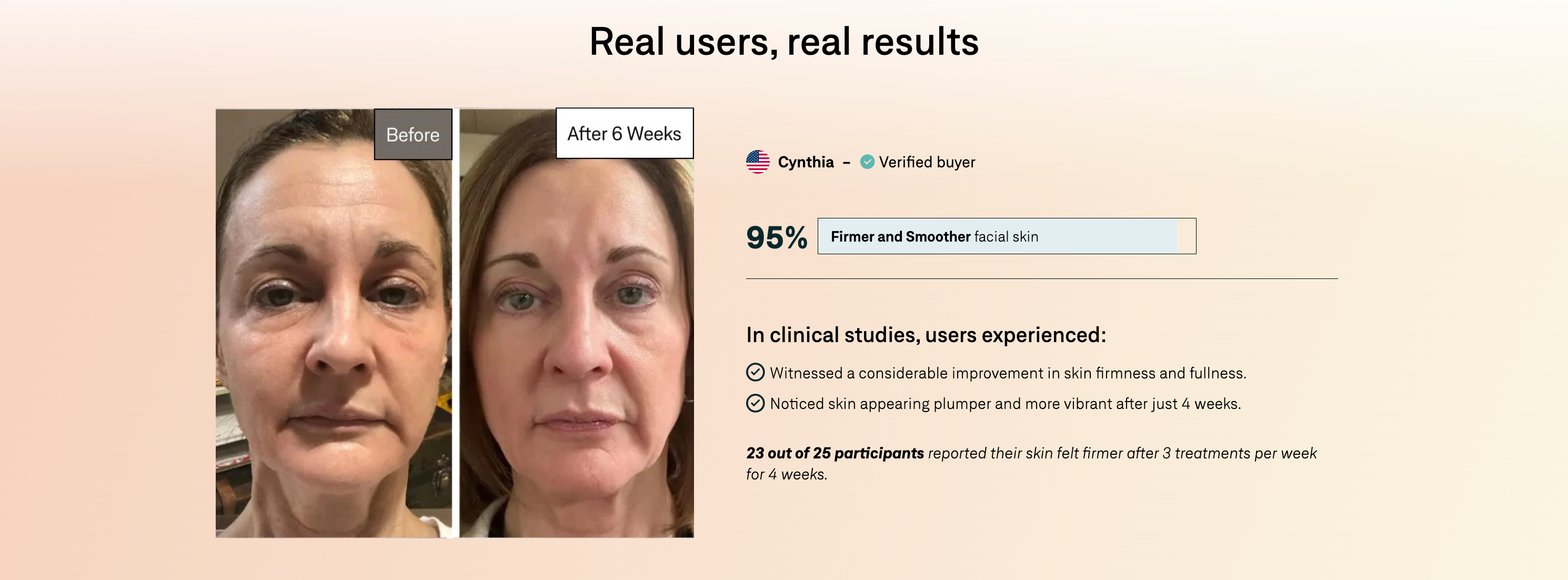The image size is (1568, 580).
Task: Click the US flag icon beside Cynthia
Action: pos(757,162)
